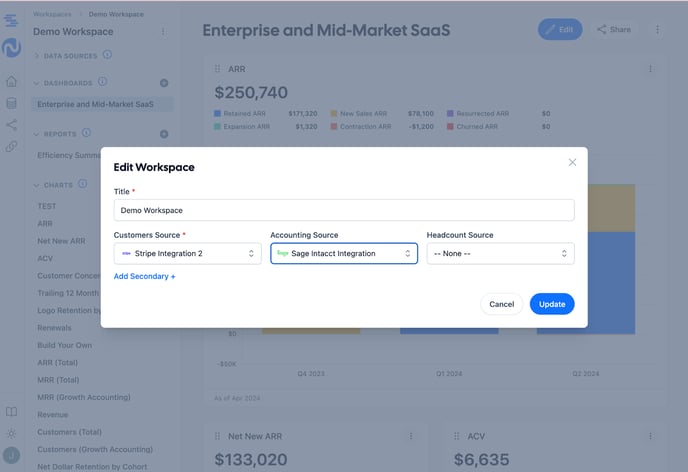Image resolution: width=688 pixels, height=472 pixels.
Task: Collapse the Dashboards section
Action: (36, 83)
